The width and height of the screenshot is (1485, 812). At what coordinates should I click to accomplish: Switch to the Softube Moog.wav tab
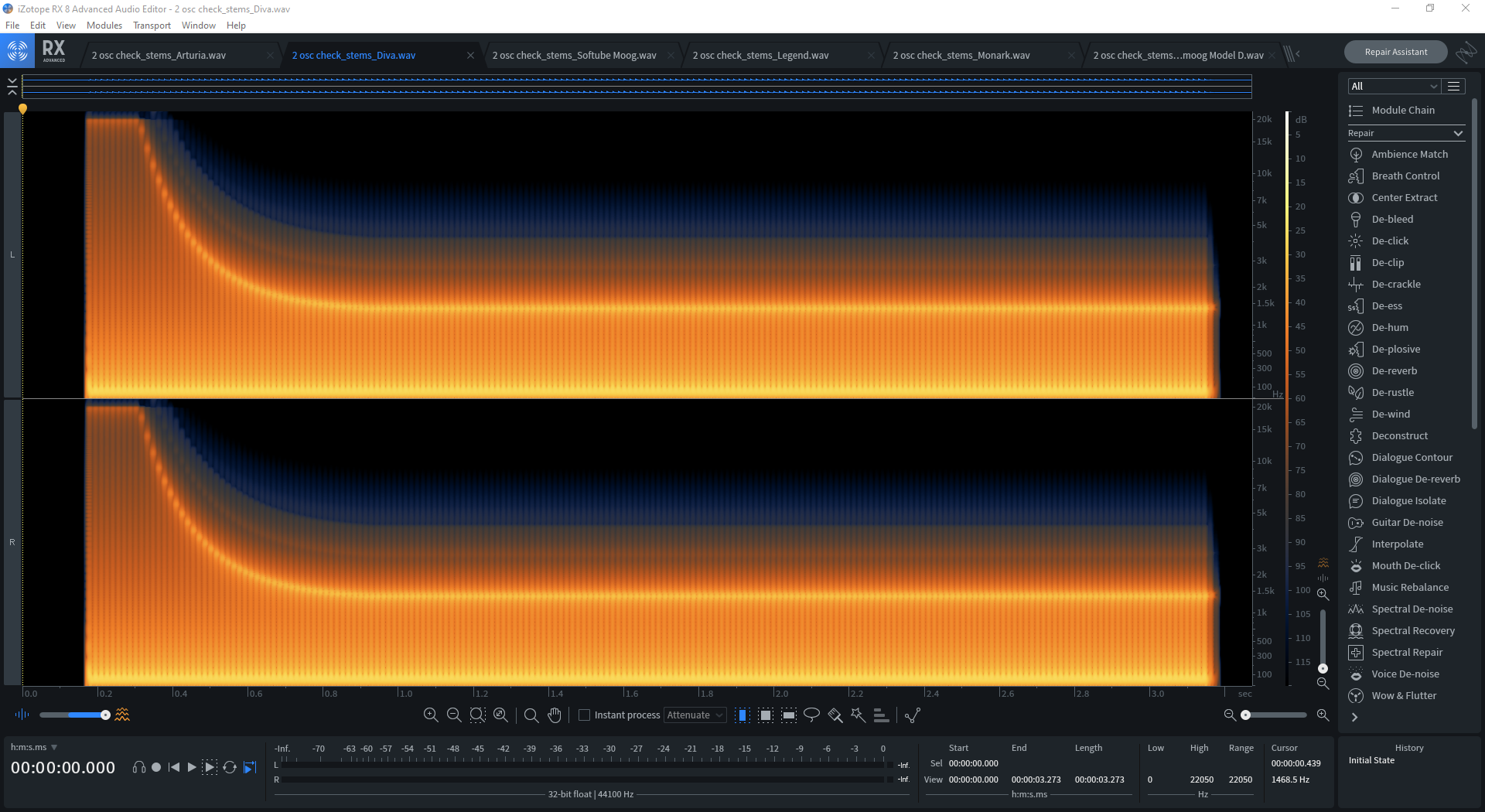pyautogui.click(x=574, y=55)
